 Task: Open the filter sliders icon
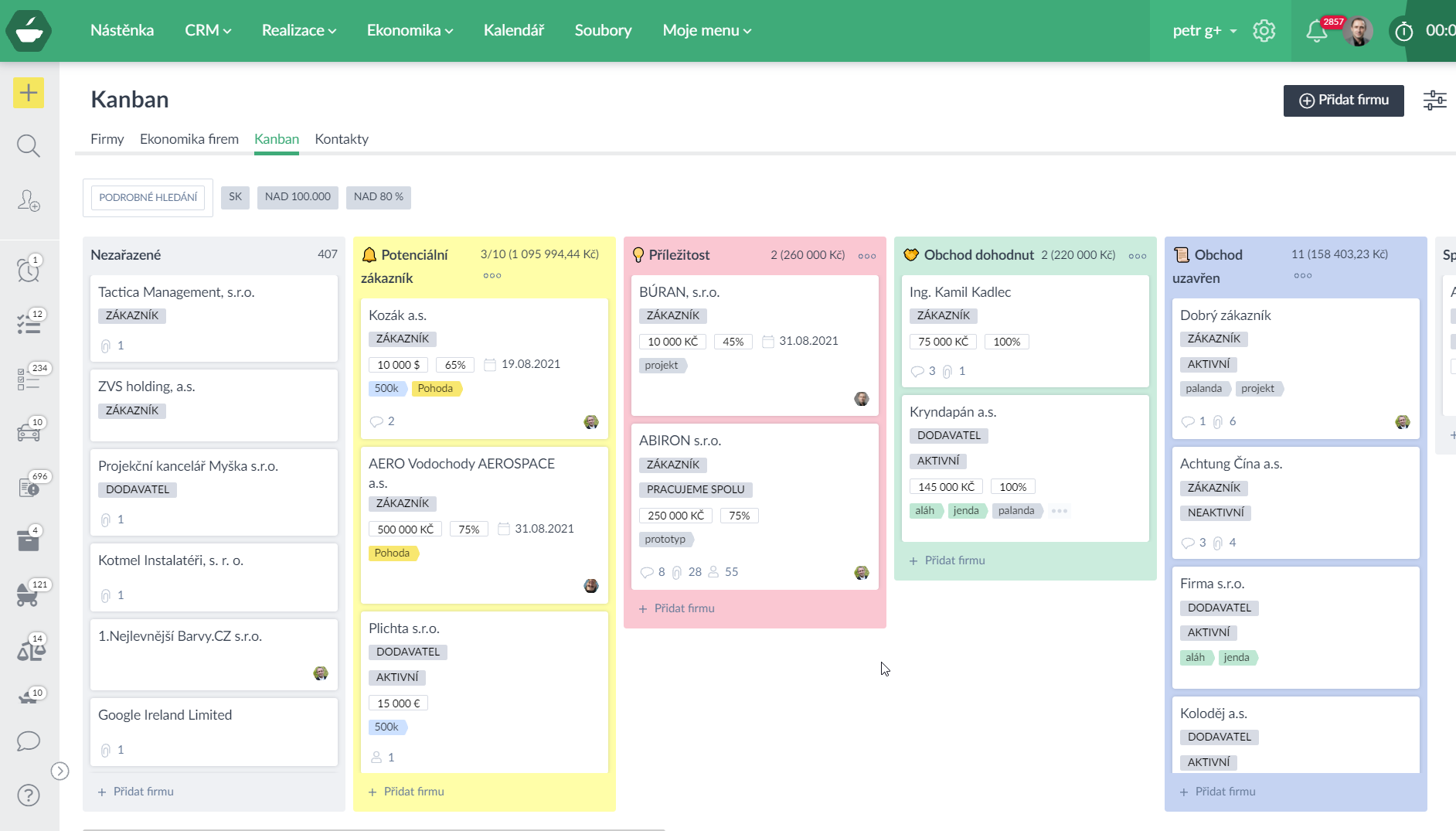(1434, 100)
